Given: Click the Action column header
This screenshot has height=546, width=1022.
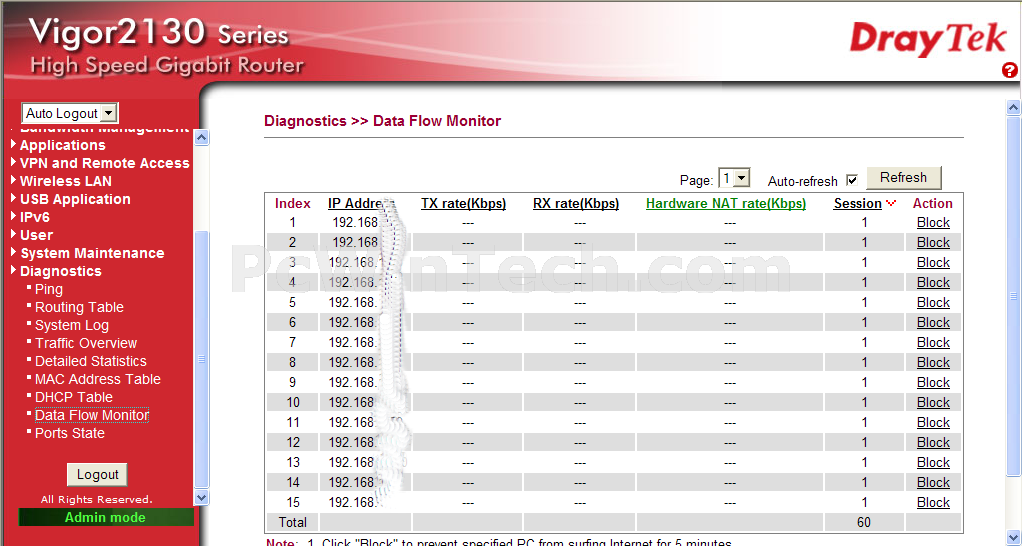Looking at the screenshot, I should pyautogui.click(x=933, y=203).
